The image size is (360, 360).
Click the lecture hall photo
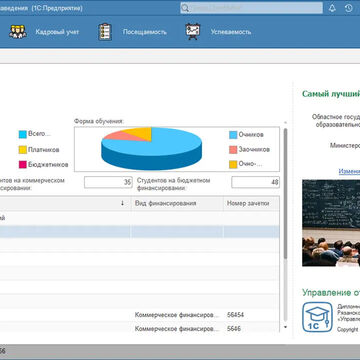click(x=331, y=223)
